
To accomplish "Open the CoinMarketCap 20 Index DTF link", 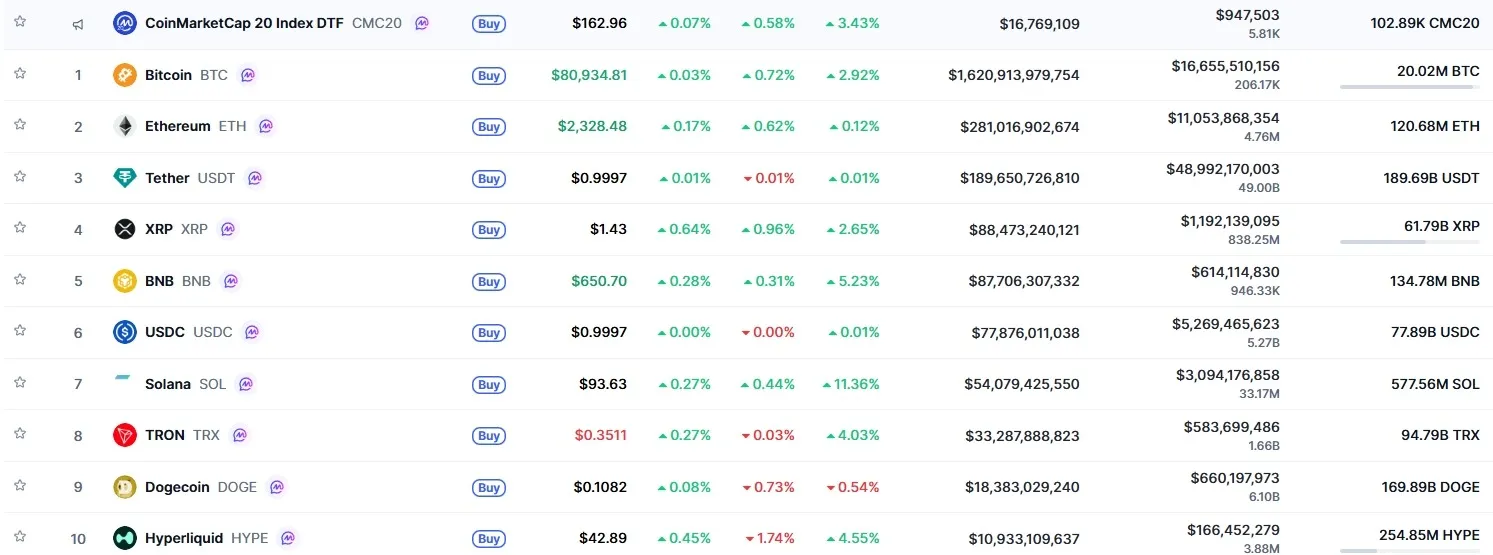I will pos(273,22).
